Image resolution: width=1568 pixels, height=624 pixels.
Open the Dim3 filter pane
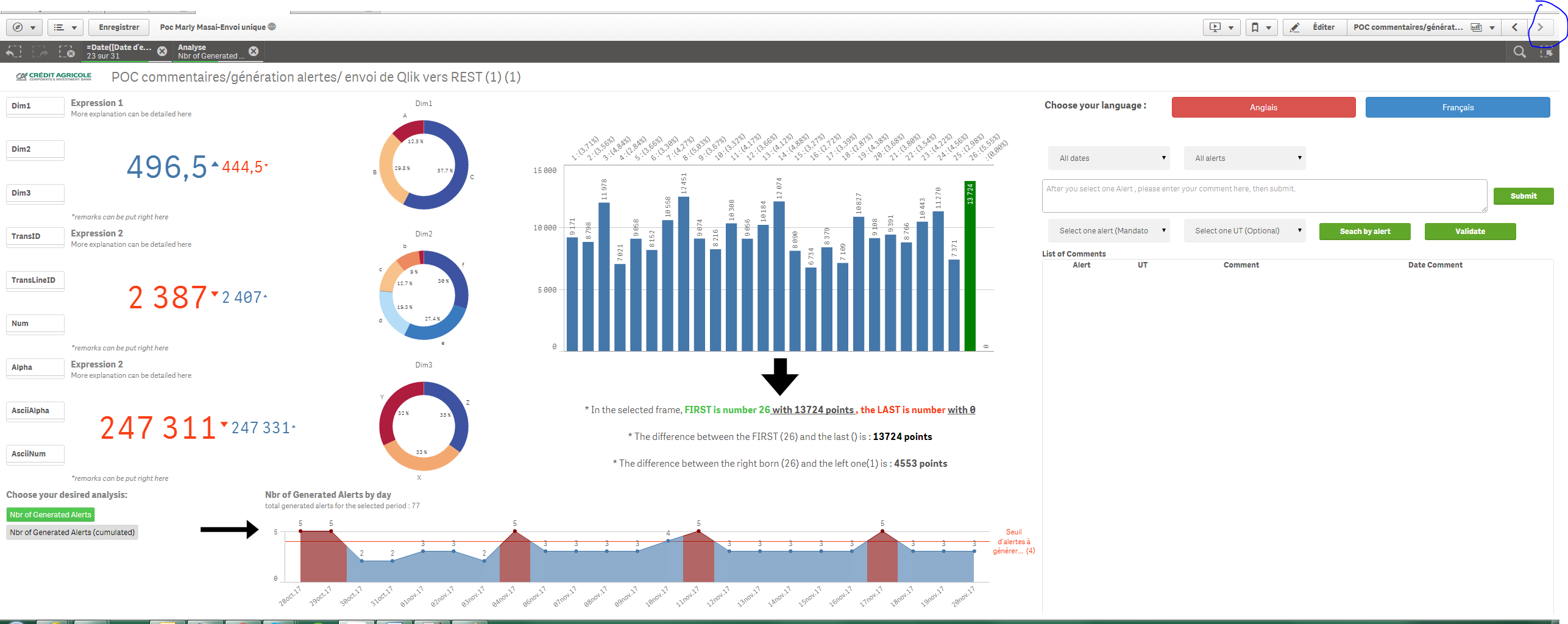click(35, 194)
